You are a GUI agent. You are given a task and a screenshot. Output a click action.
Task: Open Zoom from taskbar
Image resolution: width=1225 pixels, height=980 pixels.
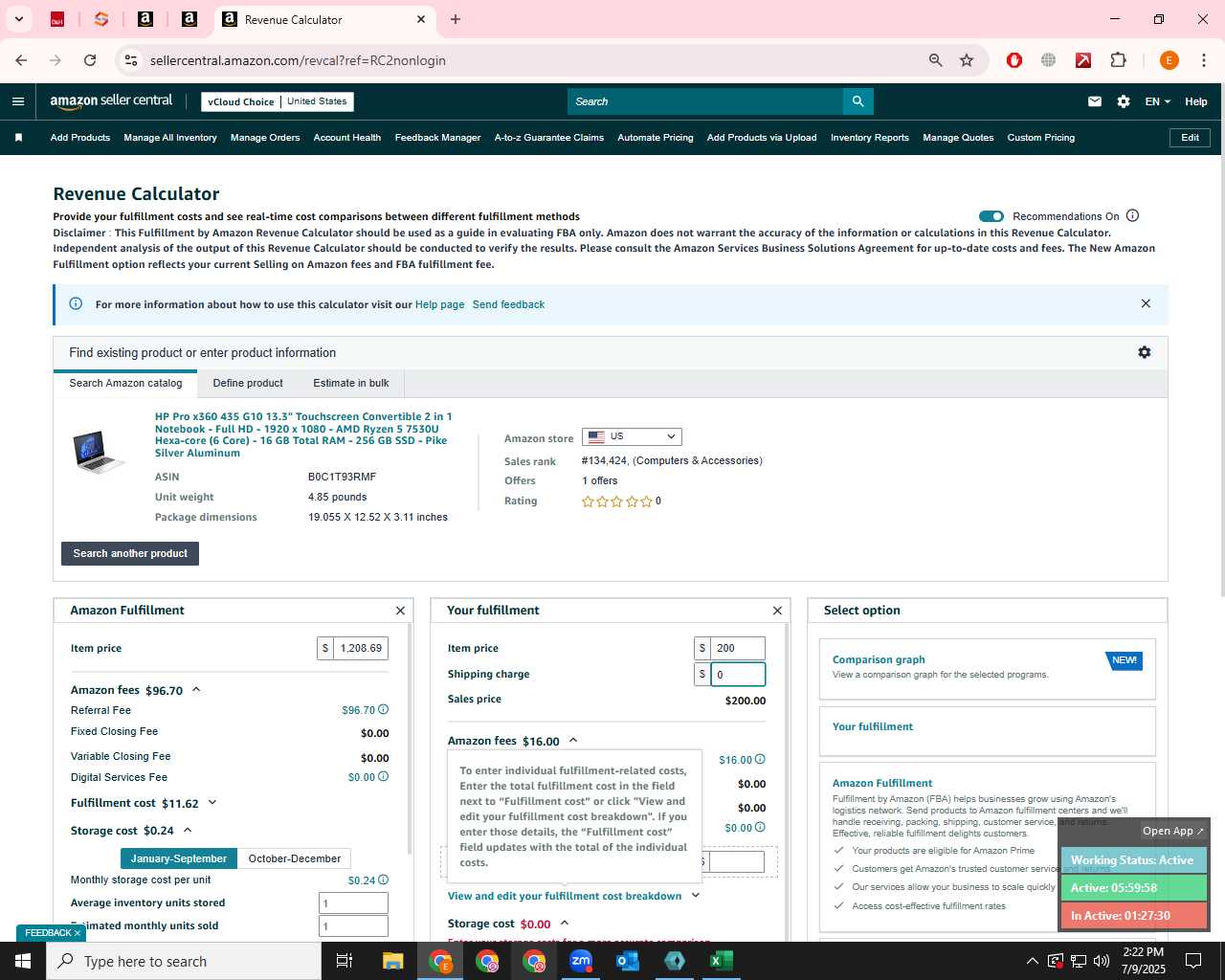click(581, 961)
